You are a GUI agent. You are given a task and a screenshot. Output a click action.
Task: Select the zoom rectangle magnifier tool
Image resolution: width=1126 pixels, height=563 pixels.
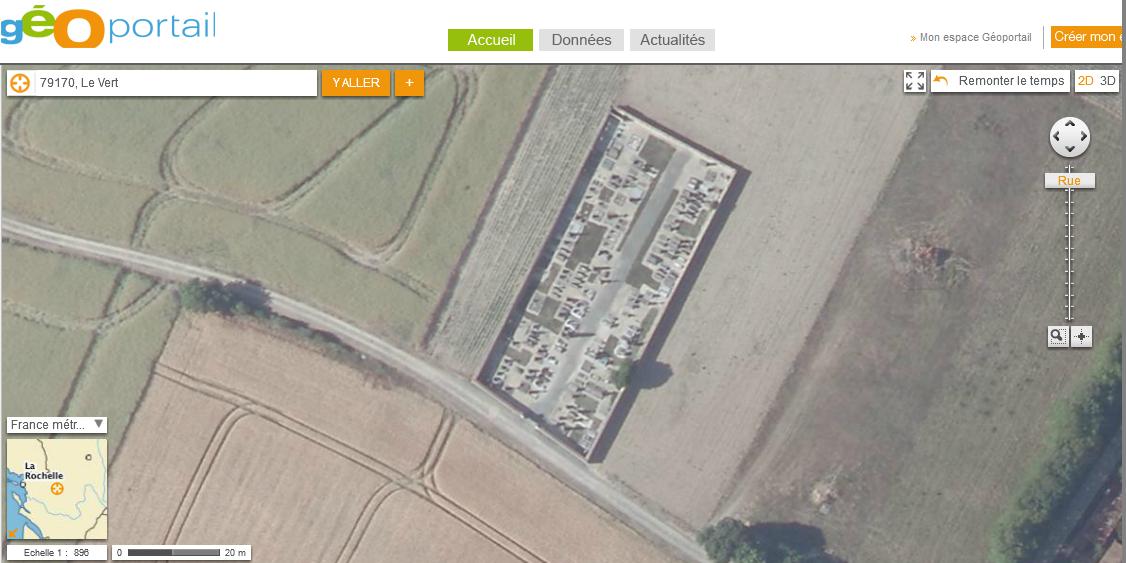(x=1058, y=336)
